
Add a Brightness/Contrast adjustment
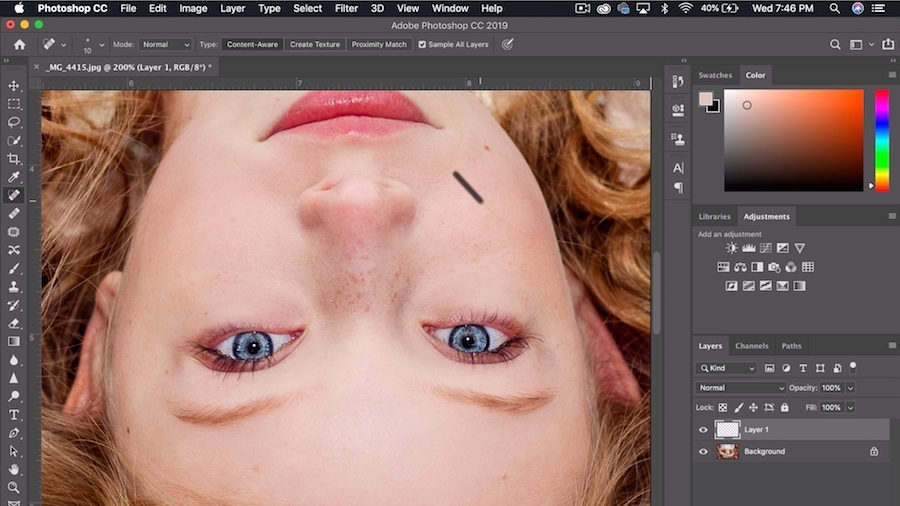(732, 248)
